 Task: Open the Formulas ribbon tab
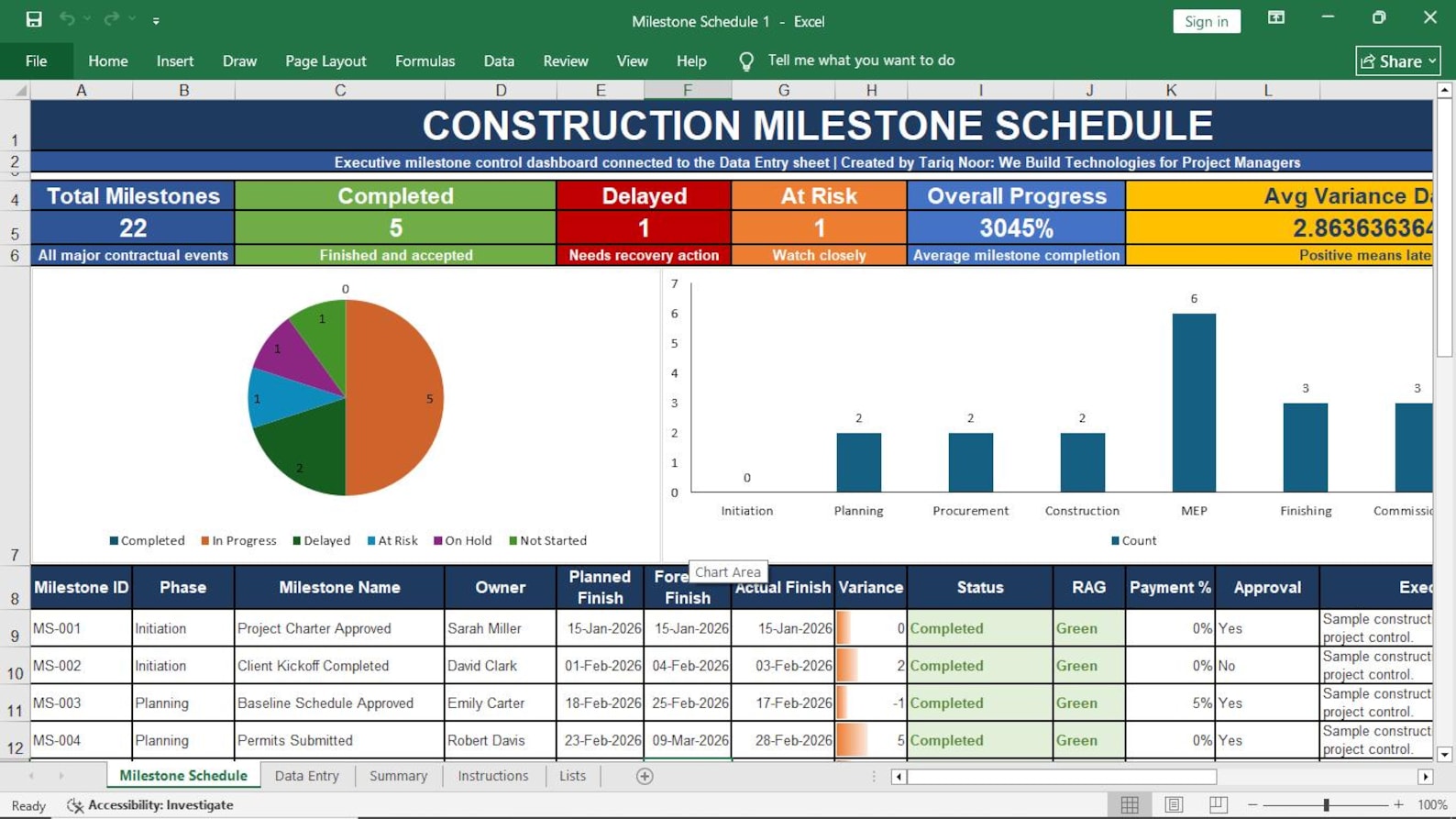[425, 61]
